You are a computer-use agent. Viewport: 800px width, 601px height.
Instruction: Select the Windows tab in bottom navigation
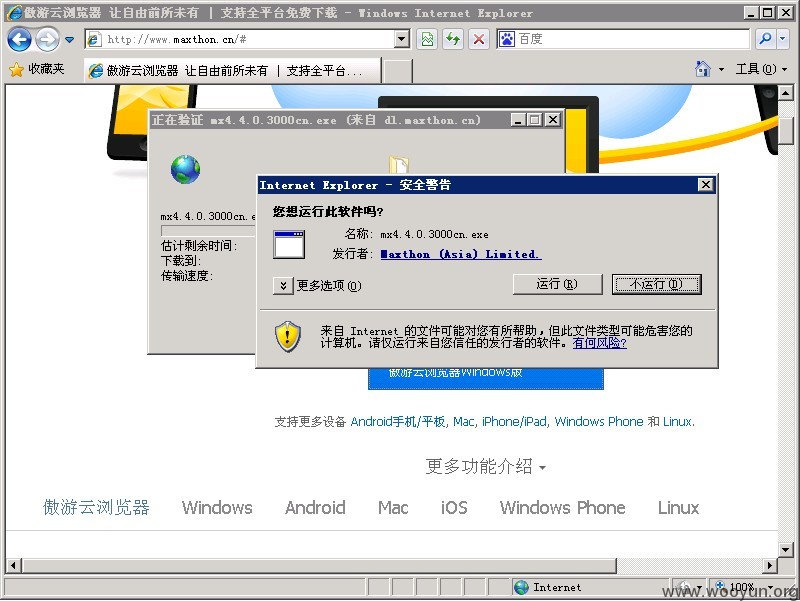point(217,508)
